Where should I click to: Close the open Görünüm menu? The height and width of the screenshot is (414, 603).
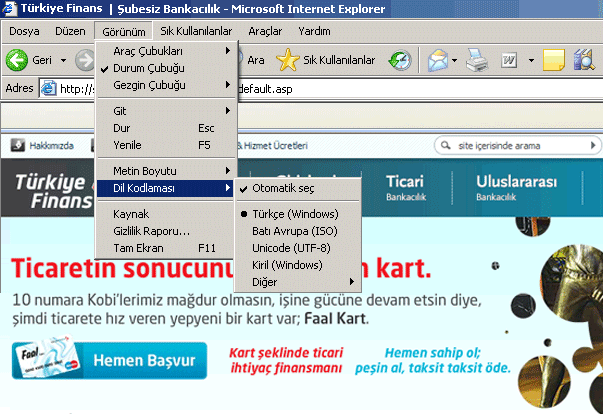click(x=123, y=31)
